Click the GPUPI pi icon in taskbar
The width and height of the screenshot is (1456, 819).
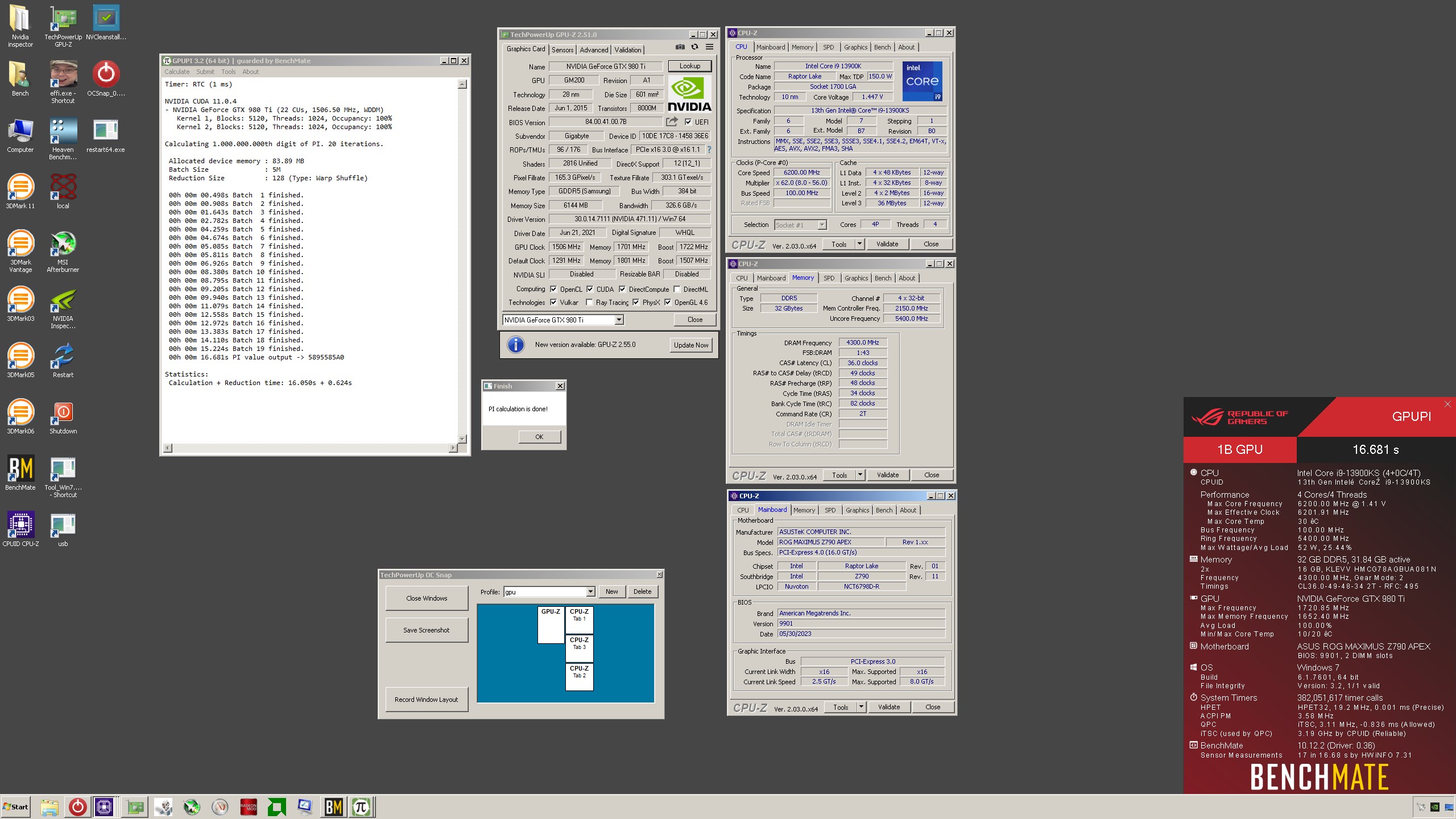point(361,806)
